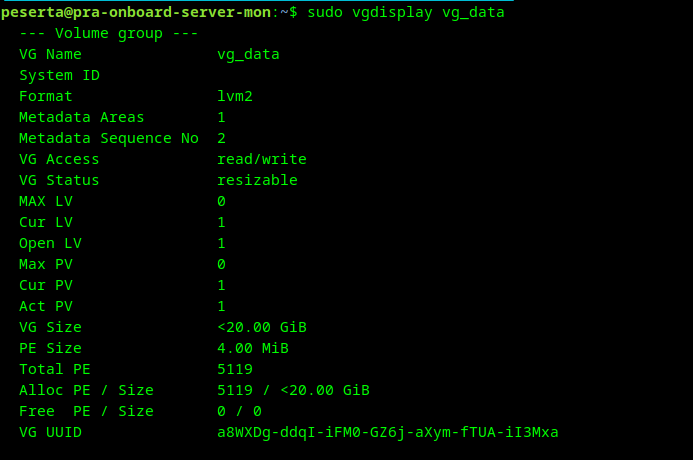This screenshot has height=460, width=693.
Task: Click the System ID label
Action: pos(59,76)
